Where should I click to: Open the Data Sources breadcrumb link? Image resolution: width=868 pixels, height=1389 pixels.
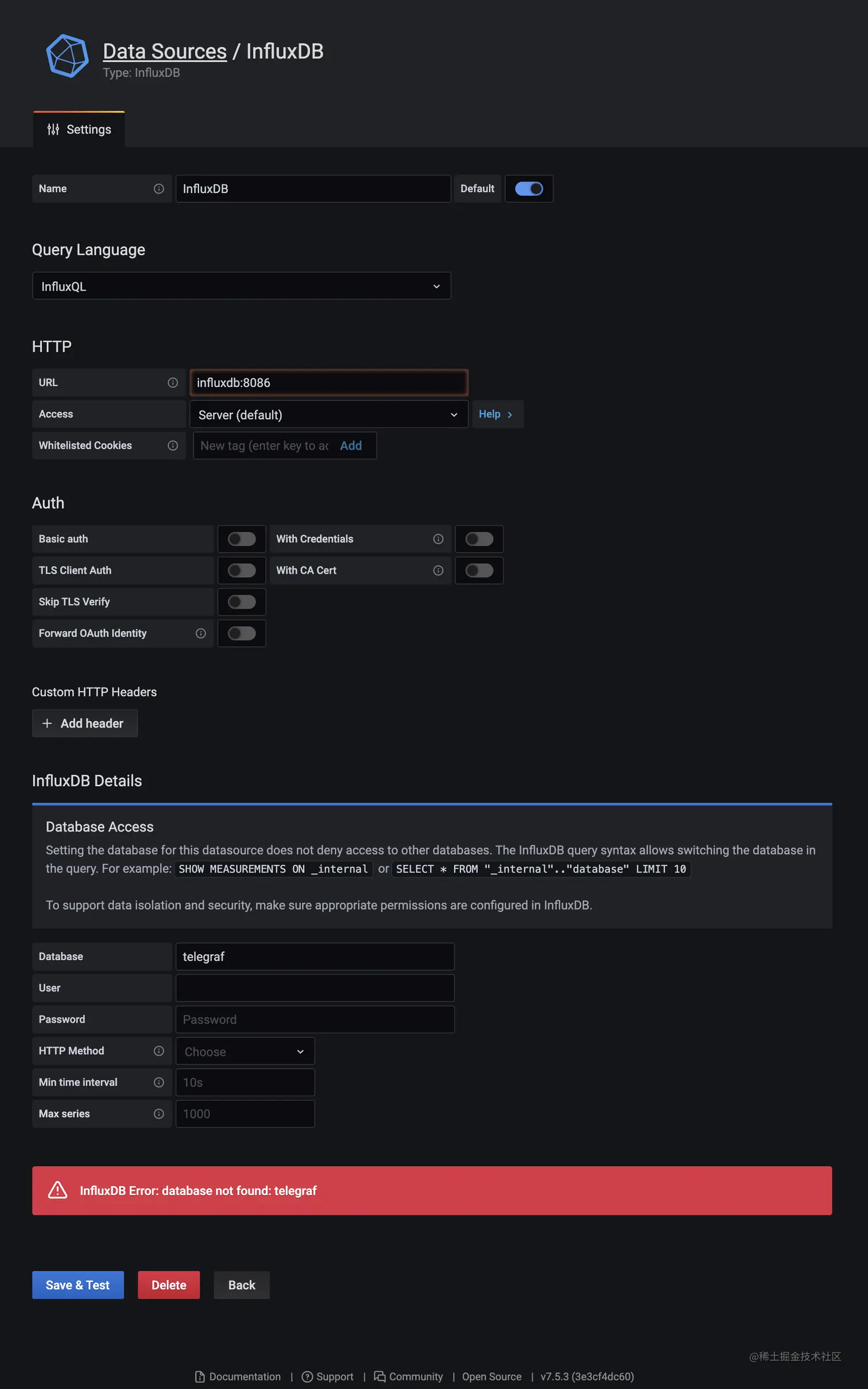(x=165, y=52)
